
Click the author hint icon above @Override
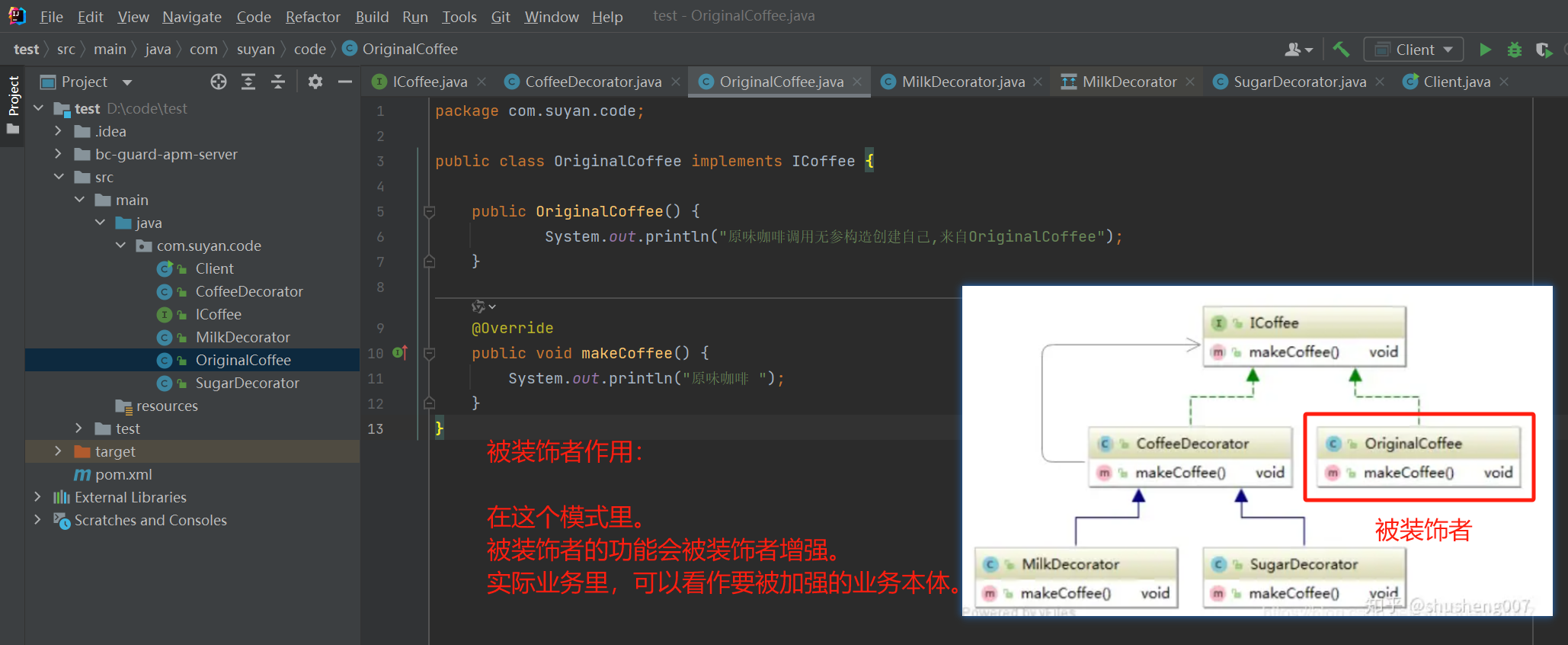483,306
